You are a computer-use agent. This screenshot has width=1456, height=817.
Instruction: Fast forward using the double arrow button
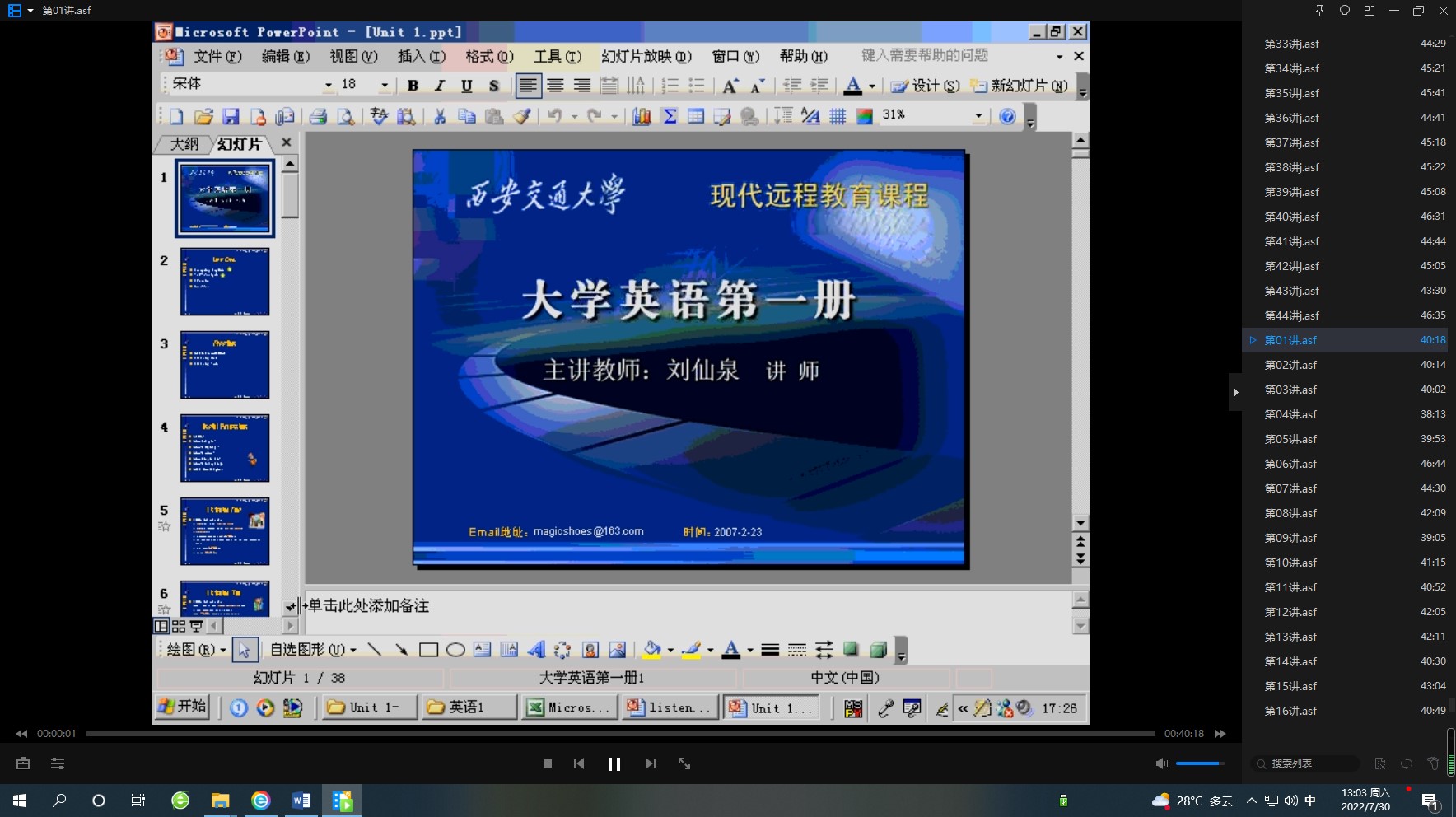[x=1220, y=733]
